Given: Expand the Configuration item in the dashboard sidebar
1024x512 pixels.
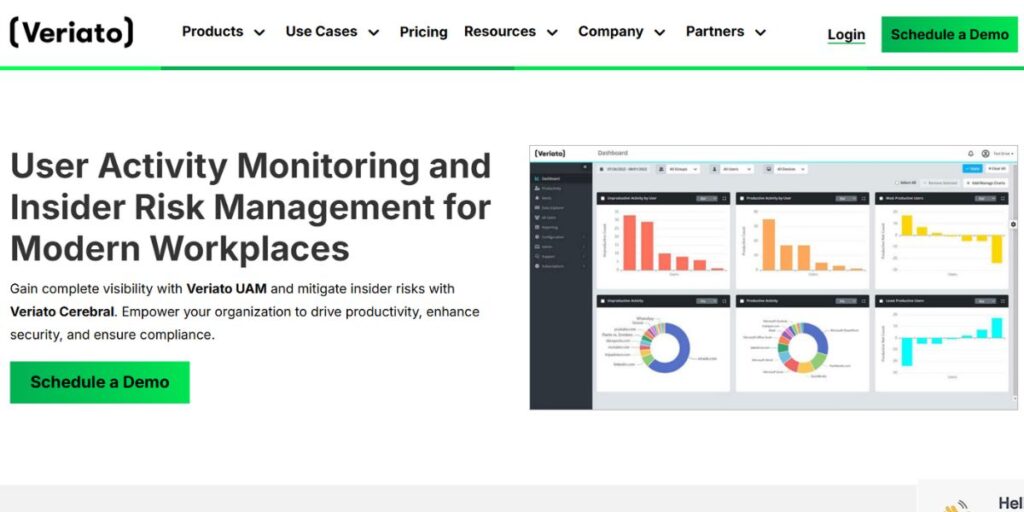Looking at the screenshot, I should tap(560, 237).
